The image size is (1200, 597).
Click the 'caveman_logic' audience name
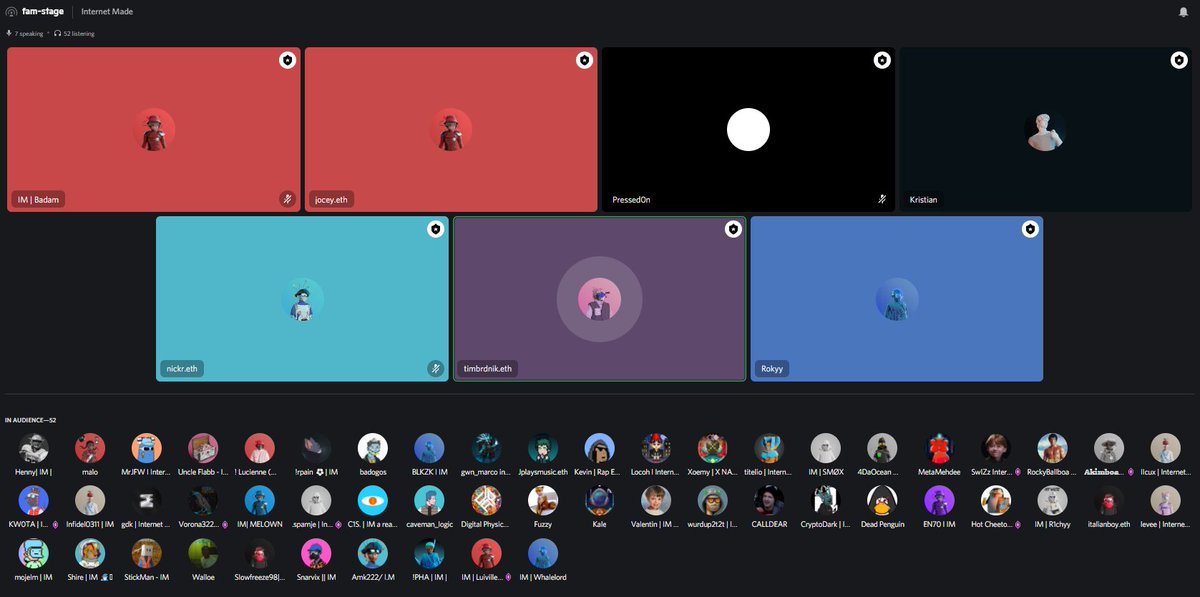pyautogui.click(x=429, y=523)
